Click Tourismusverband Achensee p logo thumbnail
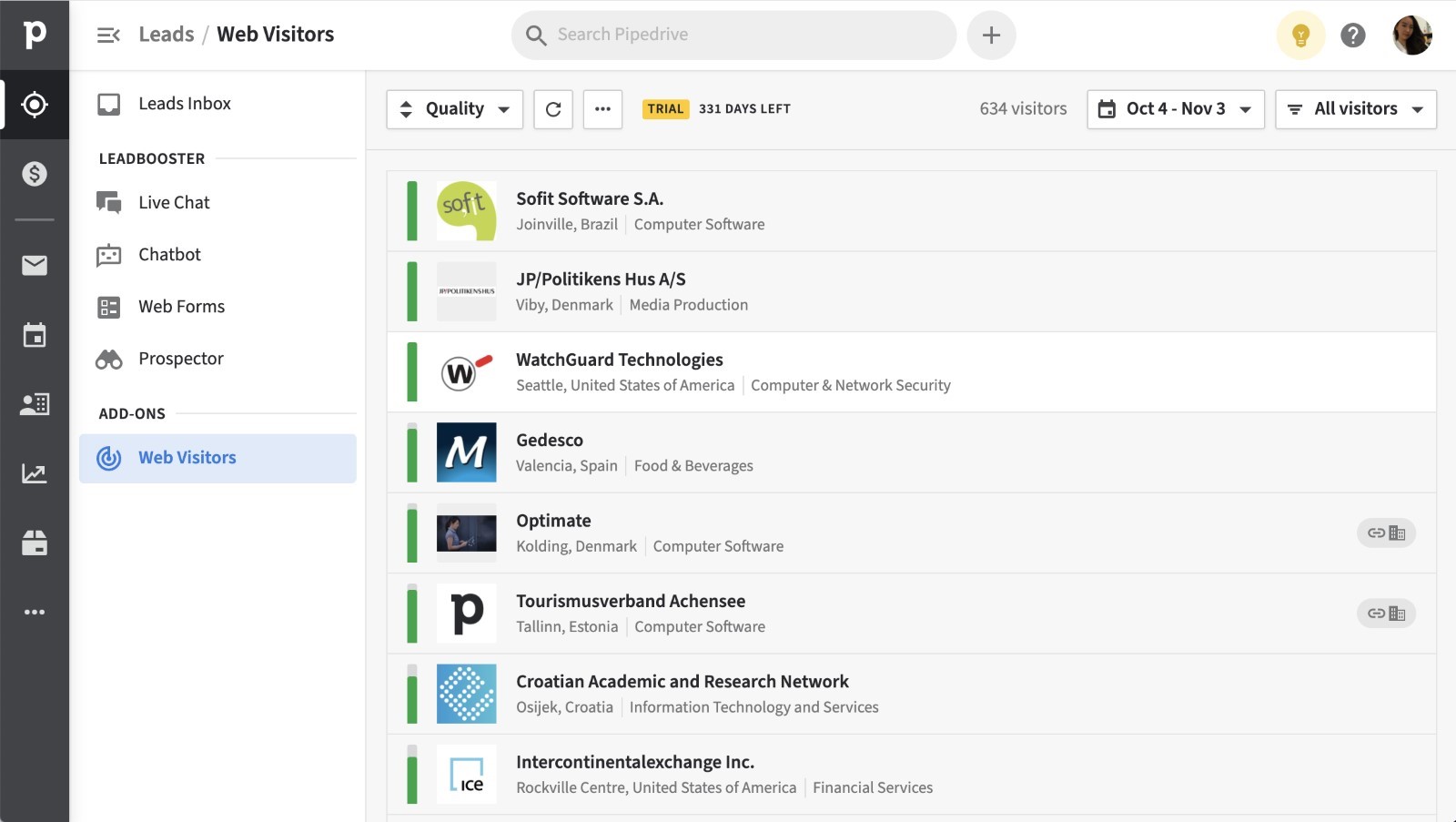Image resolution: width=1456 pixels, height=822 pixels. coord(466,614)
